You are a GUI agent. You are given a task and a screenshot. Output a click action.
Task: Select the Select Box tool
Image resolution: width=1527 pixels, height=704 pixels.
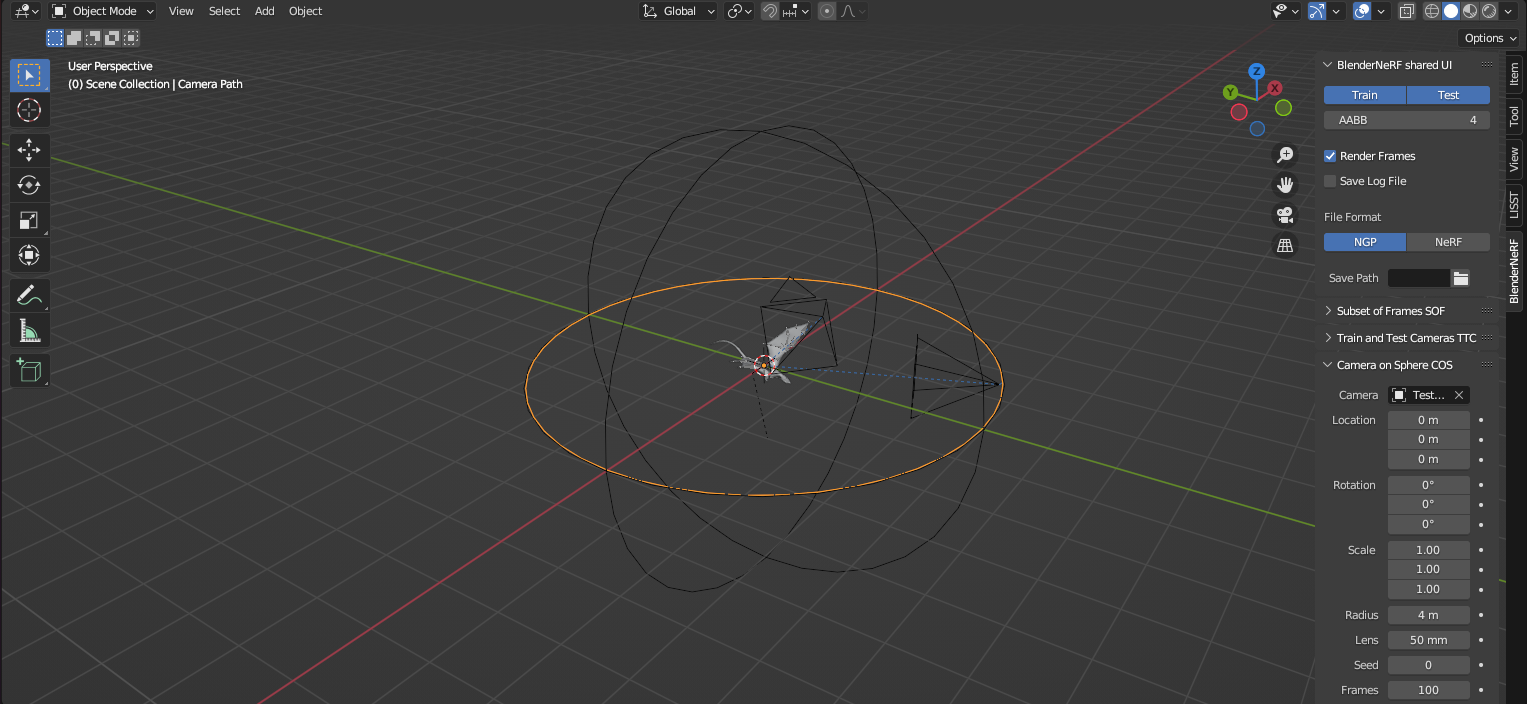(29, 75)
